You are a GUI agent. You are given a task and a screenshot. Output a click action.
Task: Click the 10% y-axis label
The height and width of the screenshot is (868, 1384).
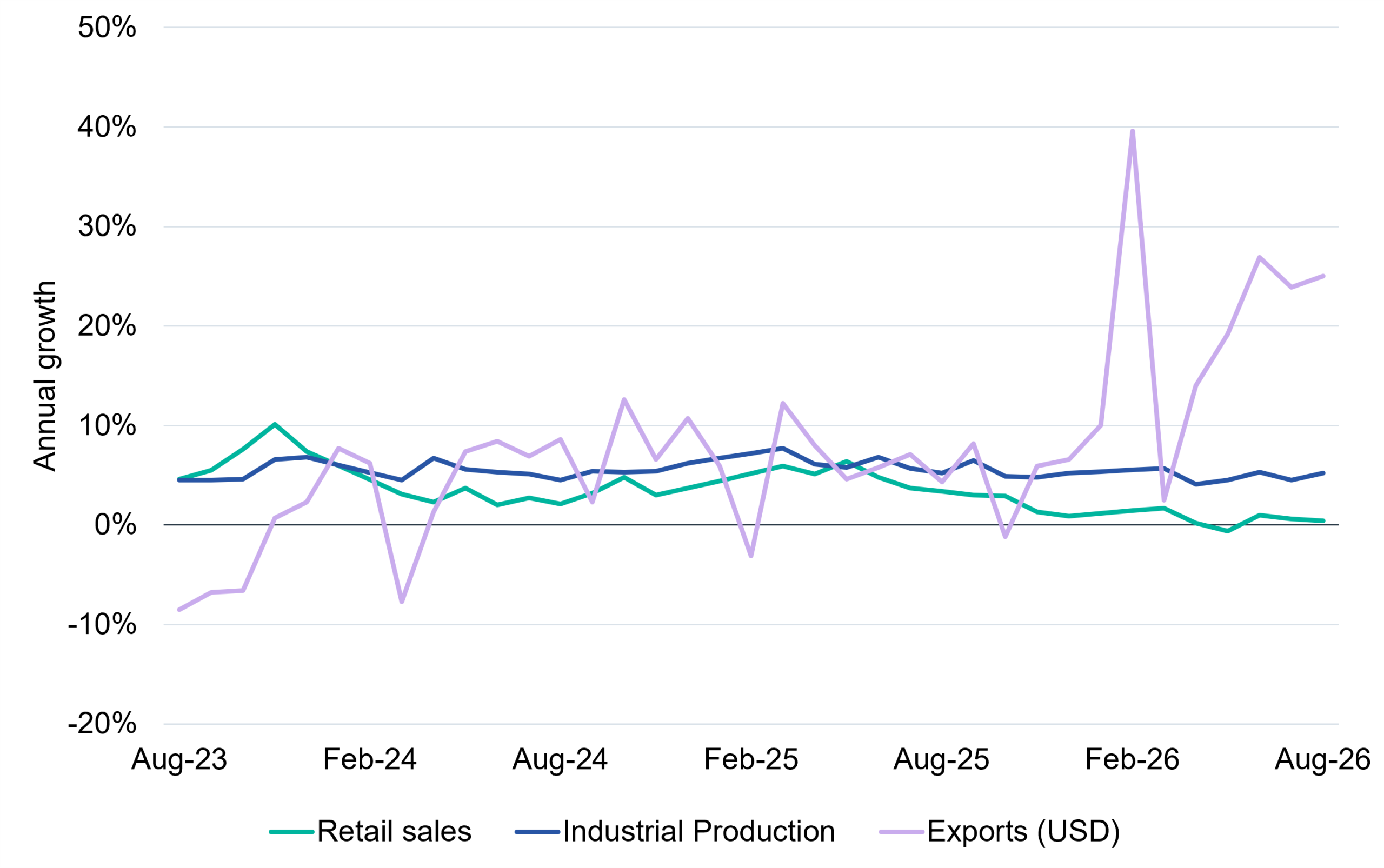click(108, 425)
